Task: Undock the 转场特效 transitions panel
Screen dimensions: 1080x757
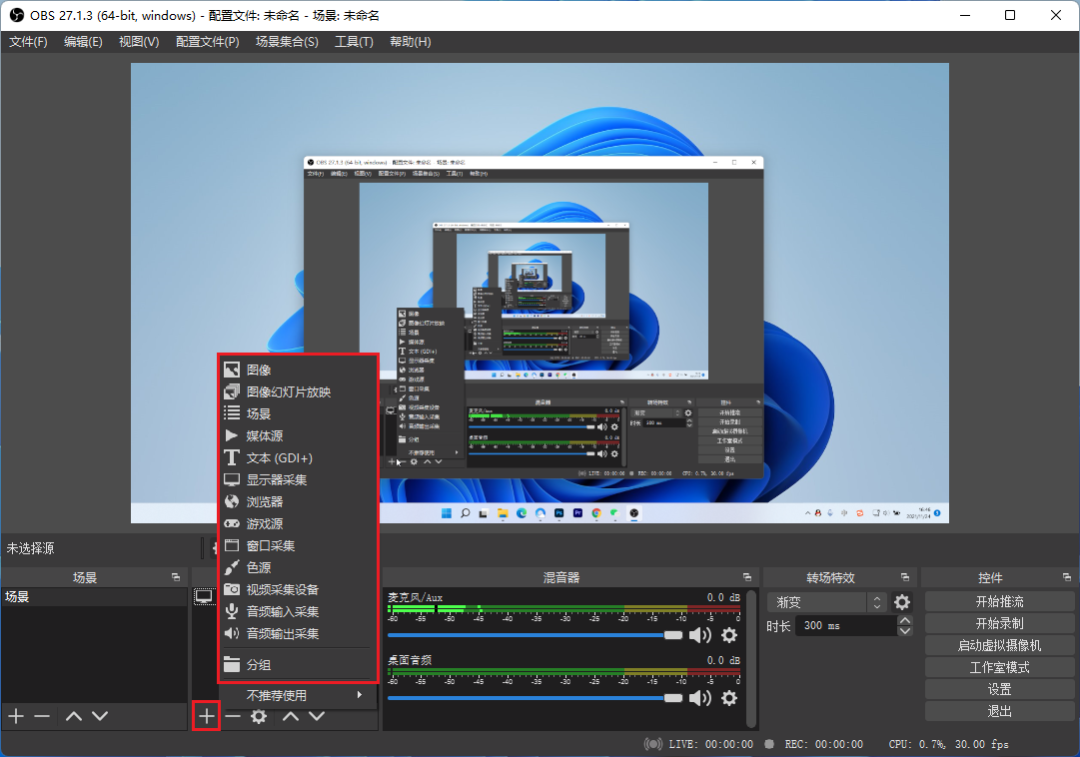Action: click(x=905, y=577)
